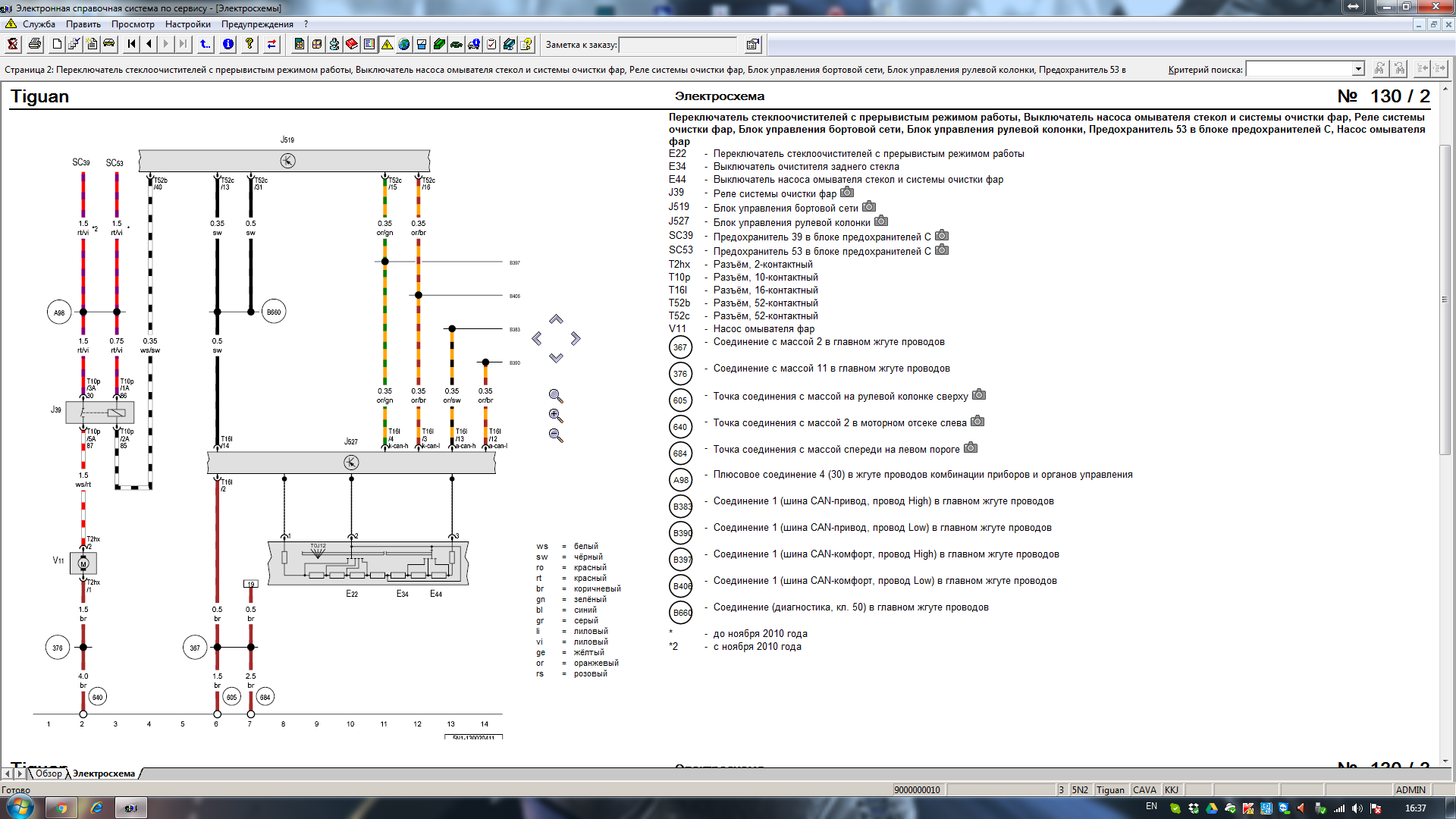This screenshot has height=819, width=1456.
Task: Open Internet Explorer from the Windows taskbar
Action: 96,808
